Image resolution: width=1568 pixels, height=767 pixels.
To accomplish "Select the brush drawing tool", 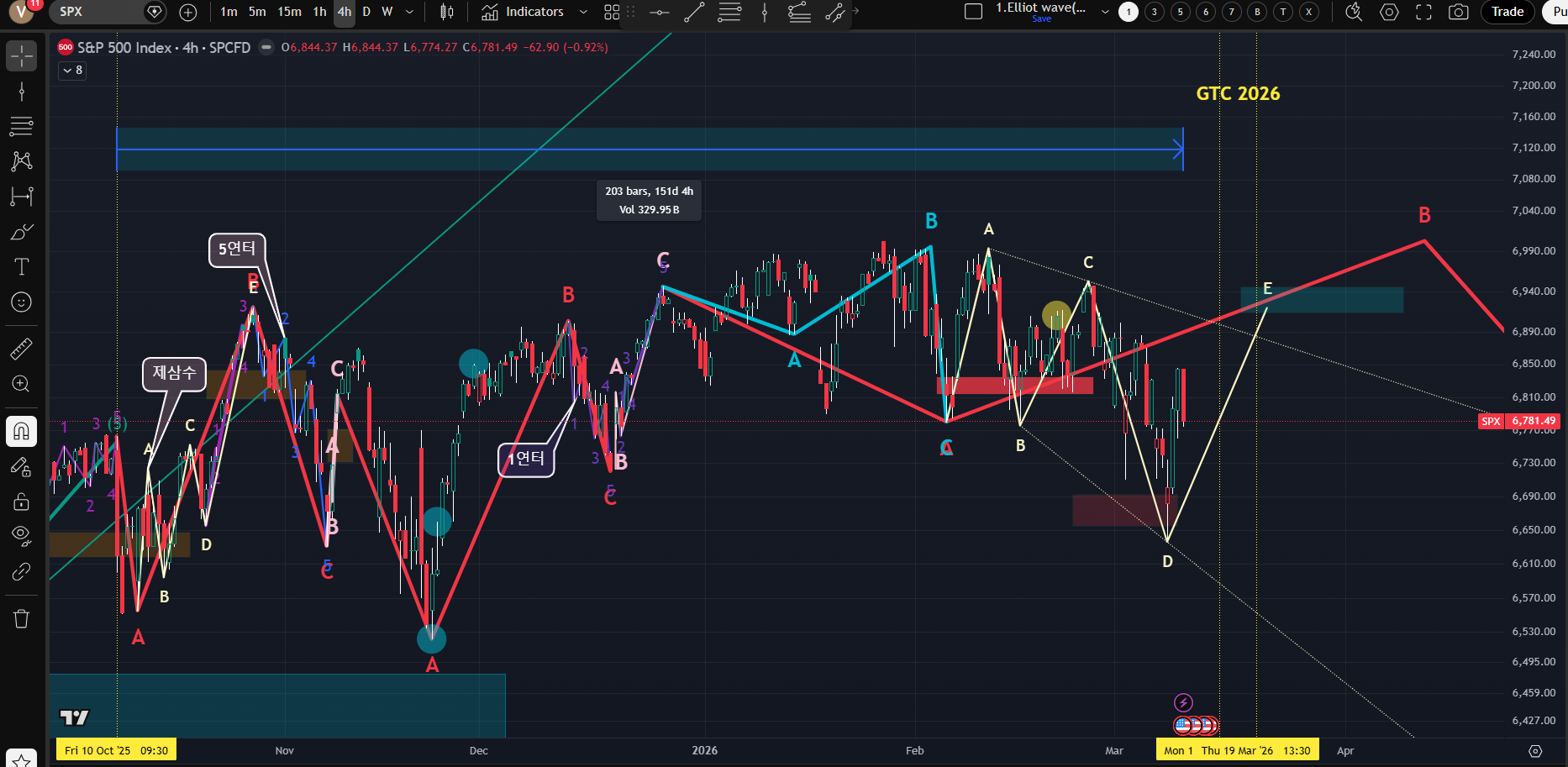I will pos(22,232).
